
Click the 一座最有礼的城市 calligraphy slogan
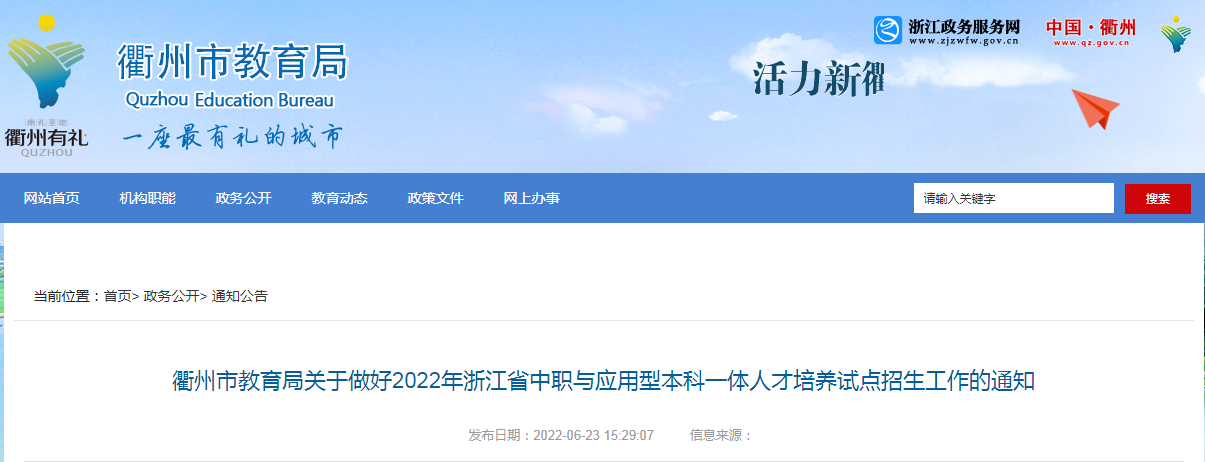click(x=232, y=137)
